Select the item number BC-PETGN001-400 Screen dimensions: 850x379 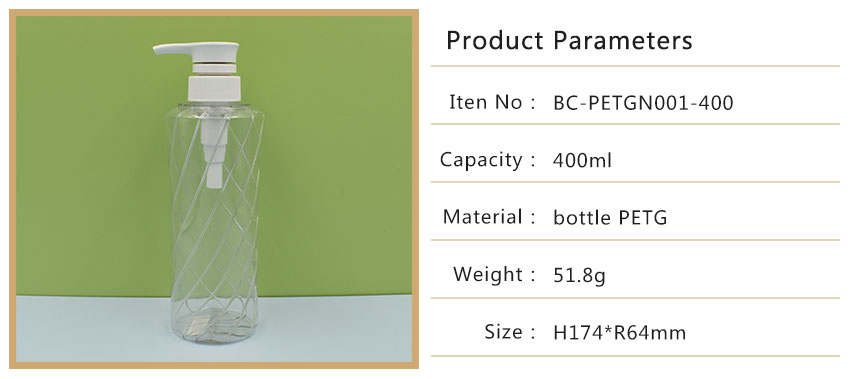click(643, 102)
